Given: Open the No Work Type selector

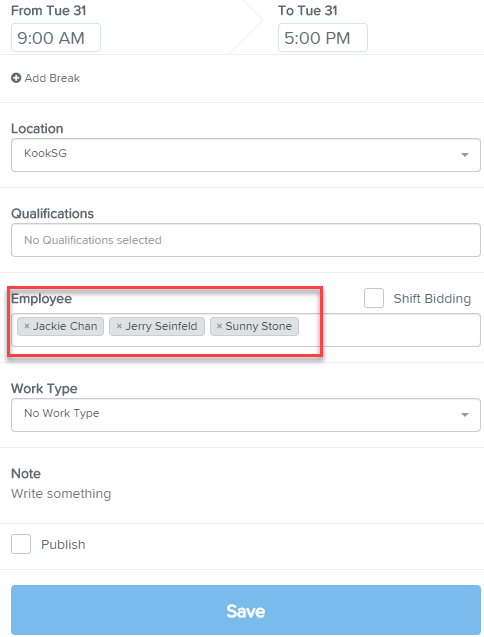Looking at the screenshot, I should pos(246,415).
